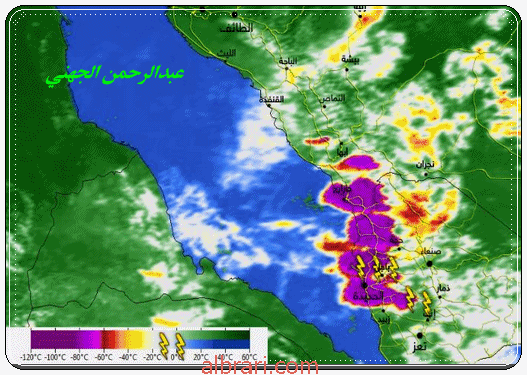
Task: Open the albrari.com watermark link
Action: (259, 366)
